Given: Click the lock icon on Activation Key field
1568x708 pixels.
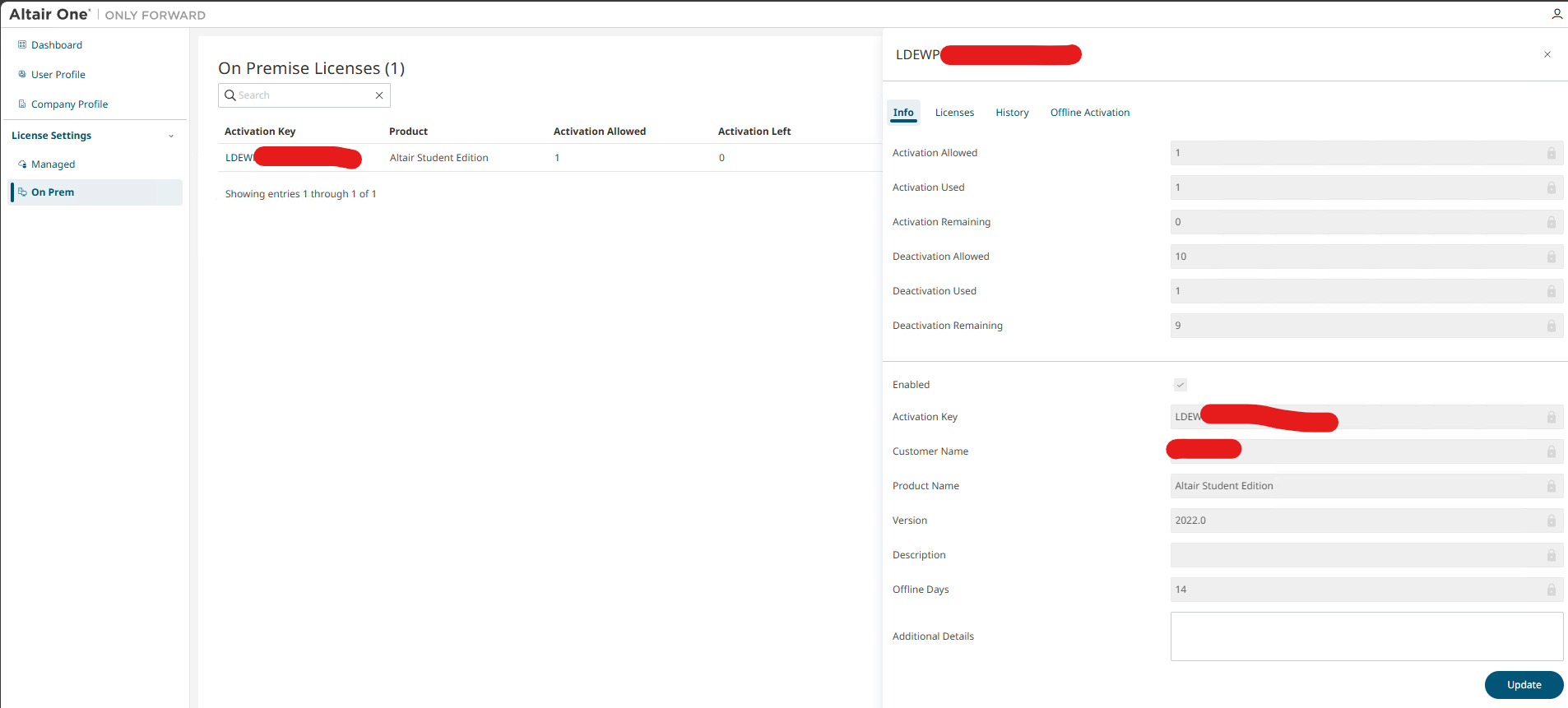Looking at the screenshot, I should 1552,417.
